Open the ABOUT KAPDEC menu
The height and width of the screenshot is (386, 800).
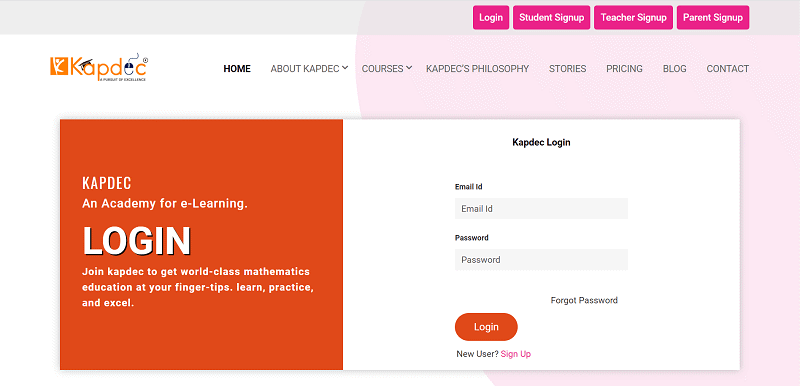[x=305, y=69]
